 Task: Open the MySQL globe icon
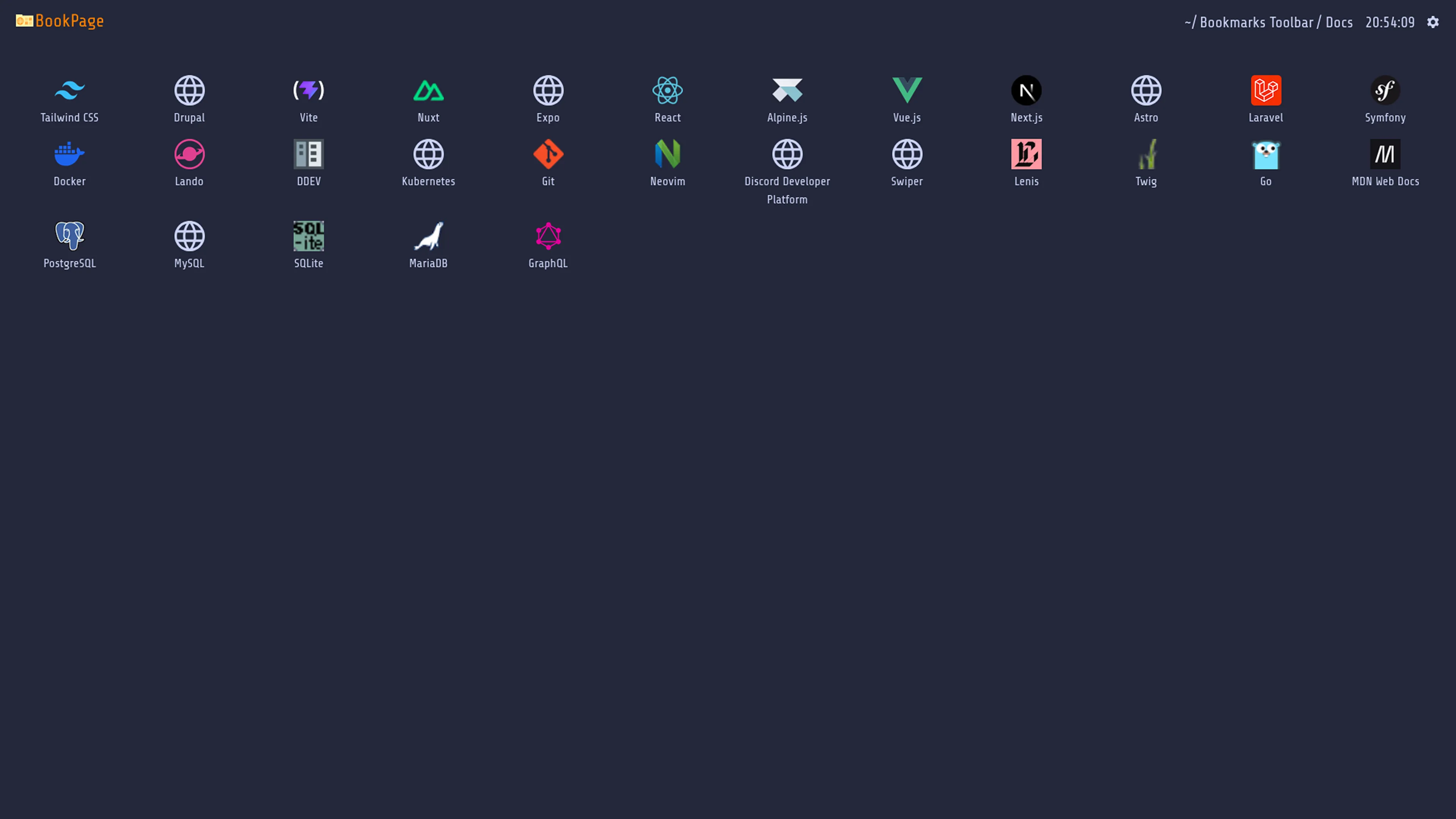[189, 236]
